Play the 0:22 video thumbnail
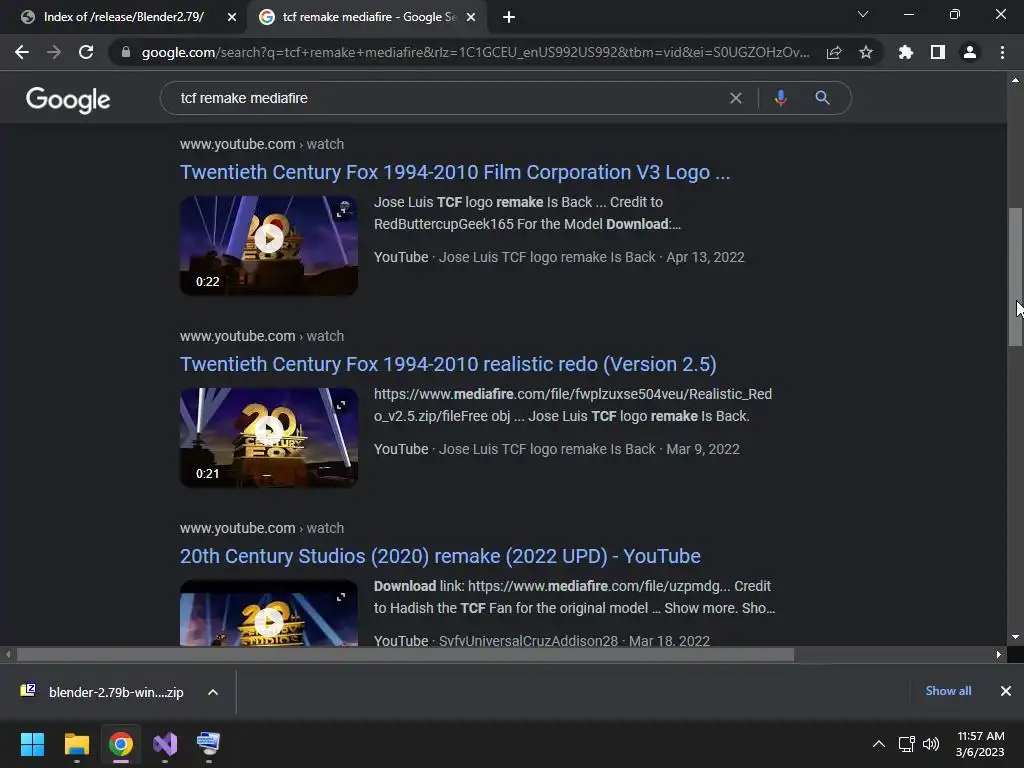 (269, 238)
